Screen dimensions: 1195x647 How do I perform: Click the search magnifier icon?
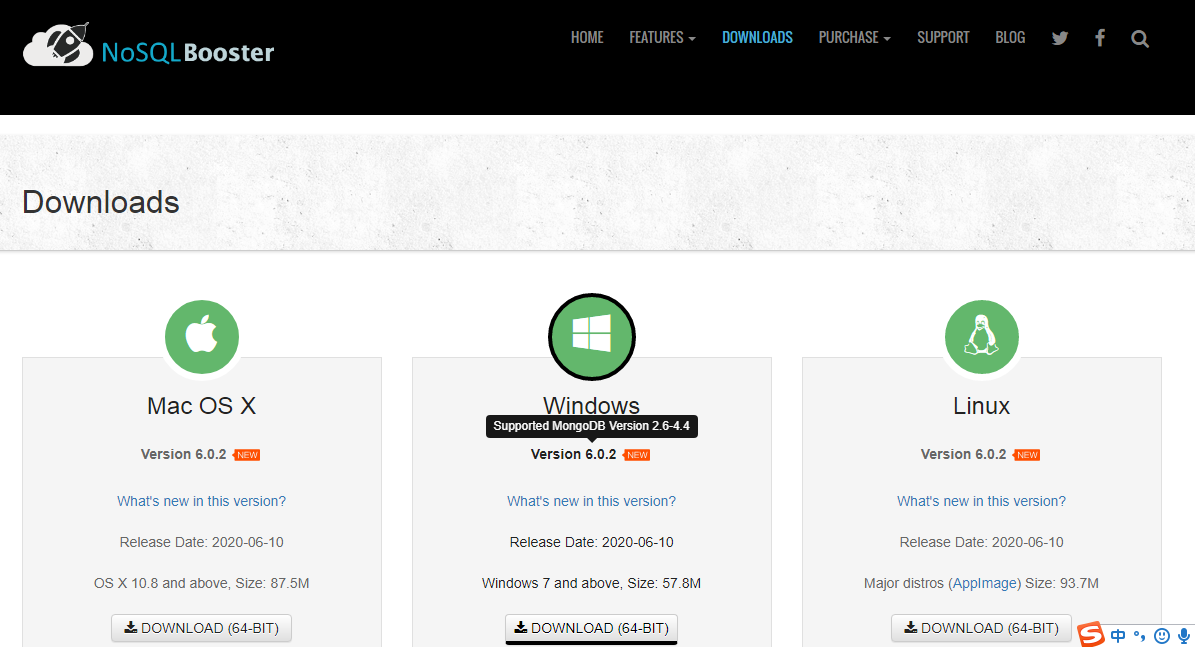(1139, 39)
